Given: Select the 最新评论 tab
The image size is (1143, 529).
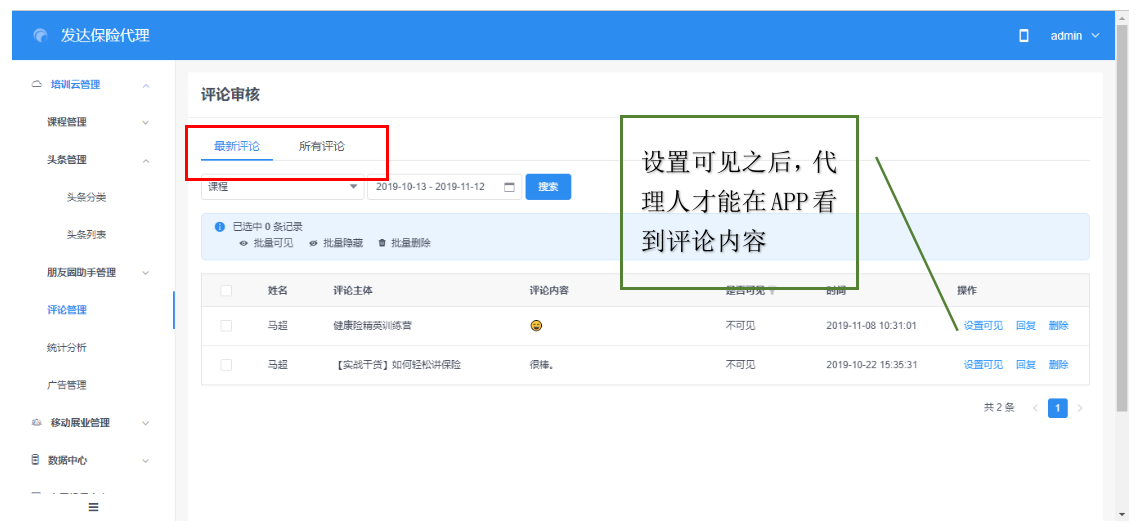Looking at the screenshot, I should tap(236, 146).
